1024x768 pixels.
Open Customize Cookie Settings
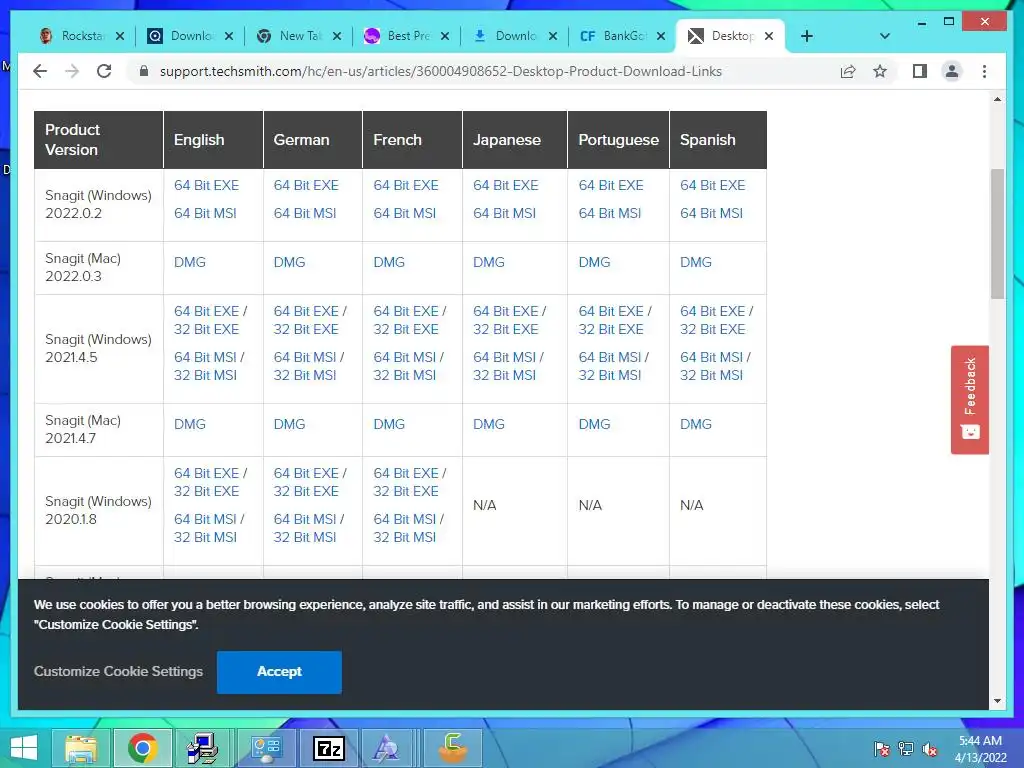(x=118, y=671)
